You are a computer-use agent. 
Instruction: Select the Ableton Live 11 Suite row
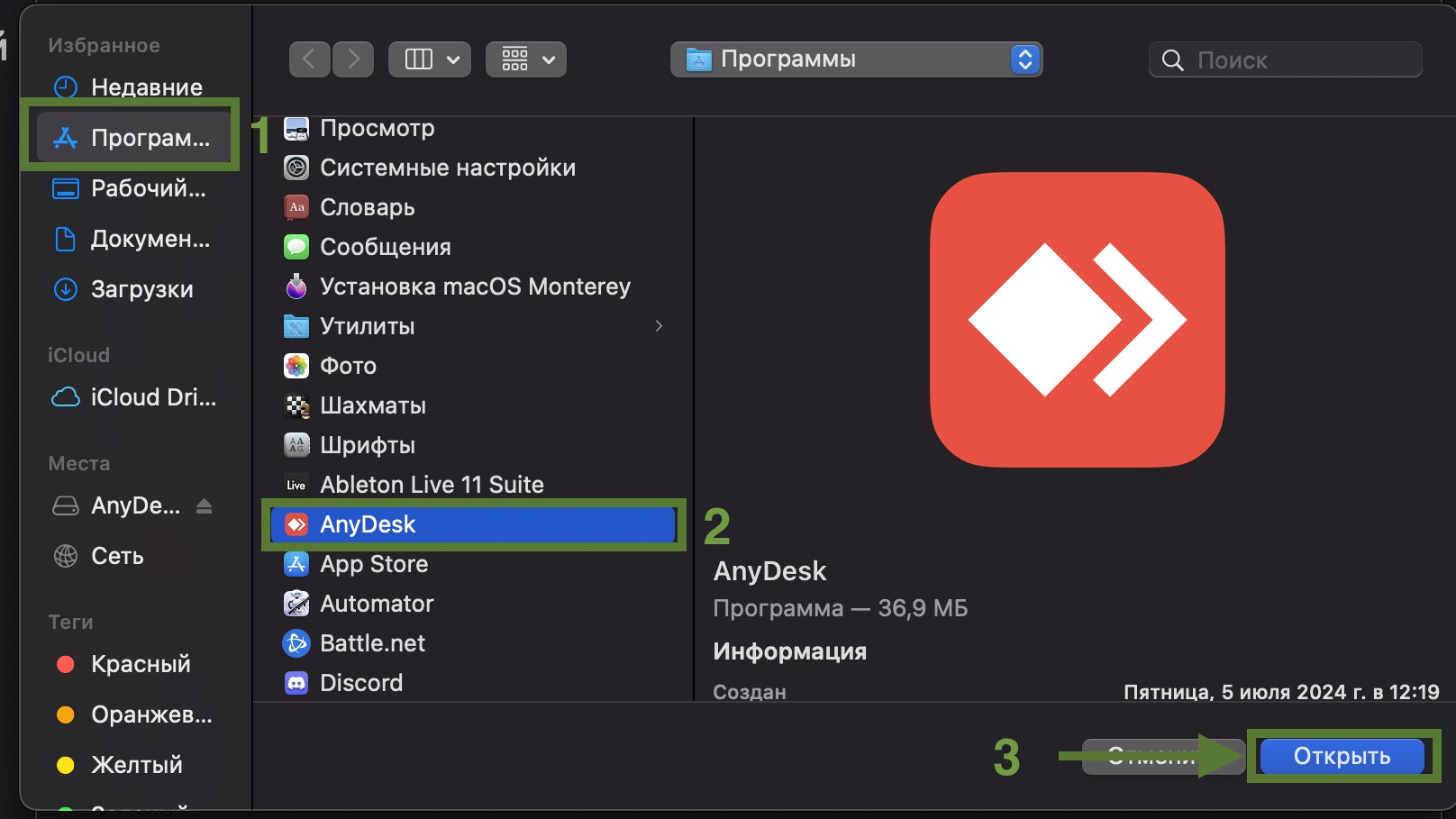point(473,485)
